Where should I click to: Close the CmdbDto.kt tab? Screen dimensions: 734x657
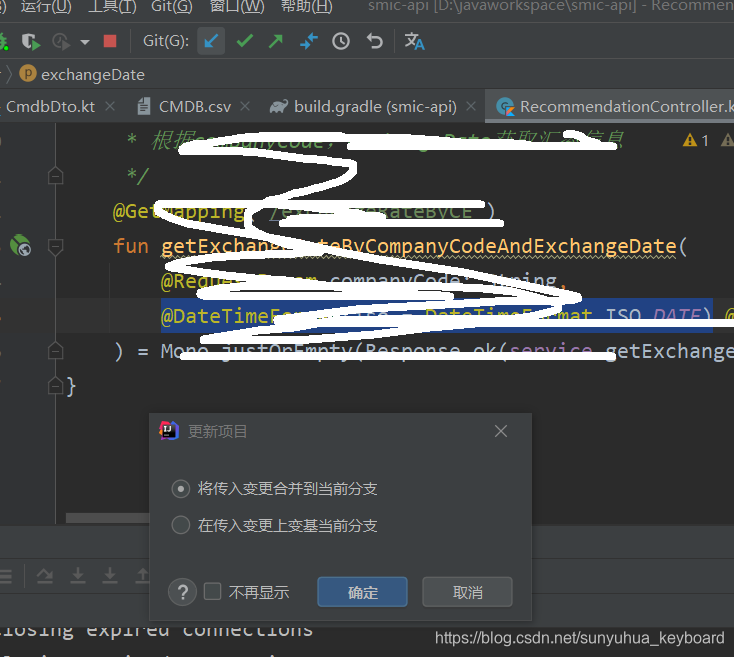coord(110,106)
